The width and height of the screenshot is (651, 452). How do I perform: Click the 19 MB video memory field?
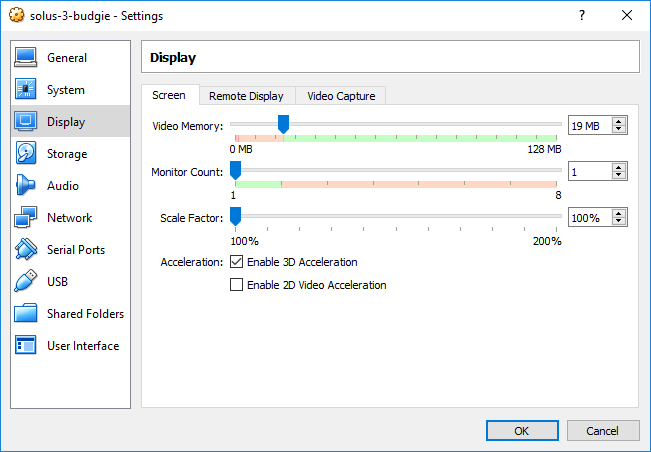click(590, 125)
